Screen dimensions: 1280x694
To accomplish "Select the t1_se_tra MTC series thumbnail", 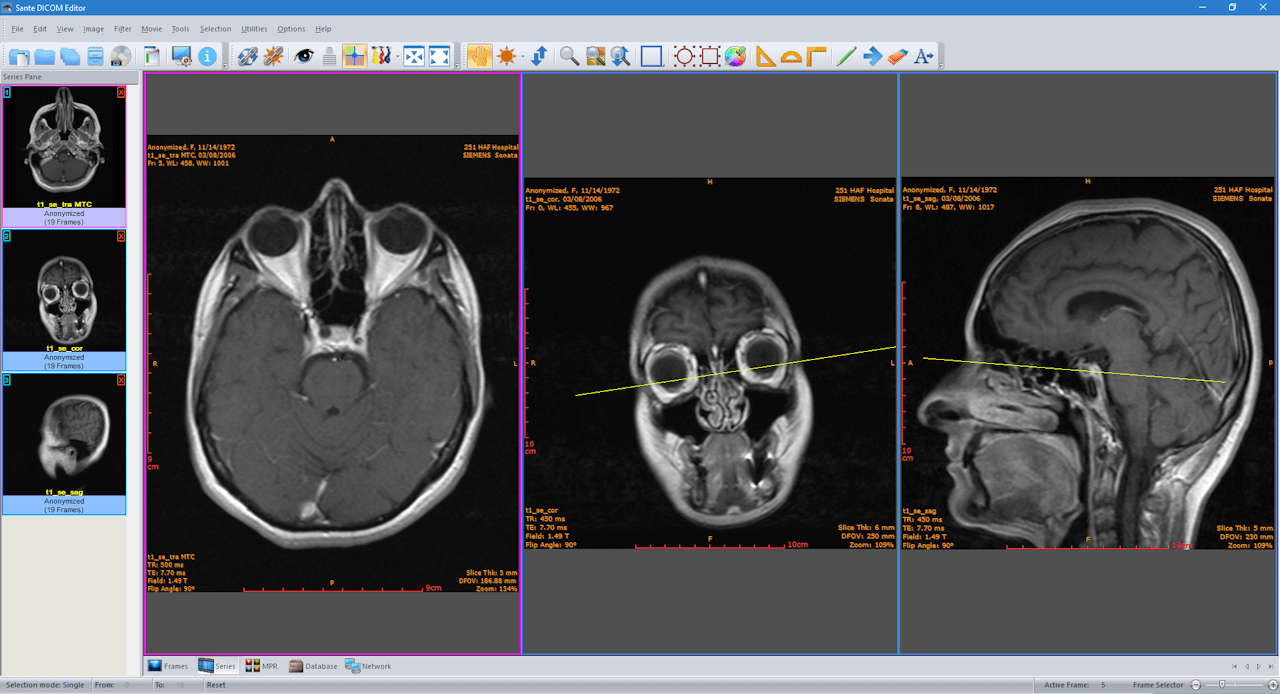I will coord(64,156).
